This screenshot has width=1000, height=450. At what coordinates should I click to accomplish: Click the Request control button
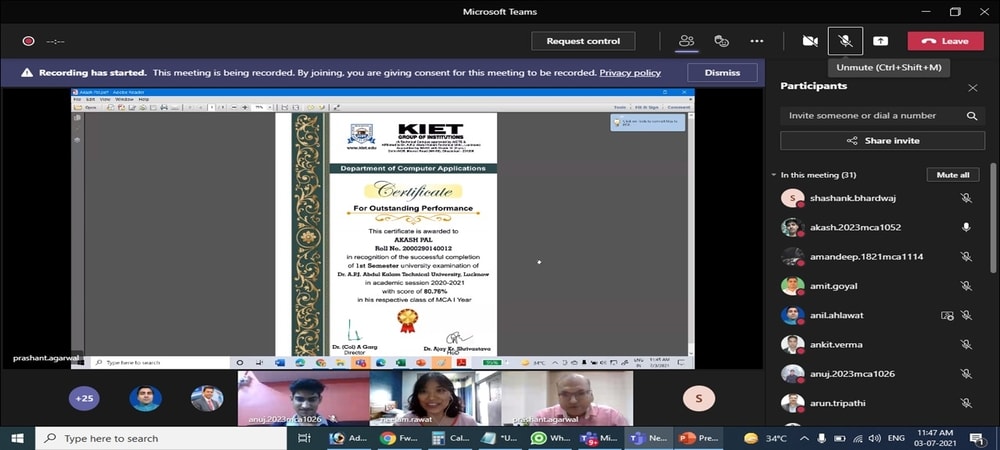583,41
